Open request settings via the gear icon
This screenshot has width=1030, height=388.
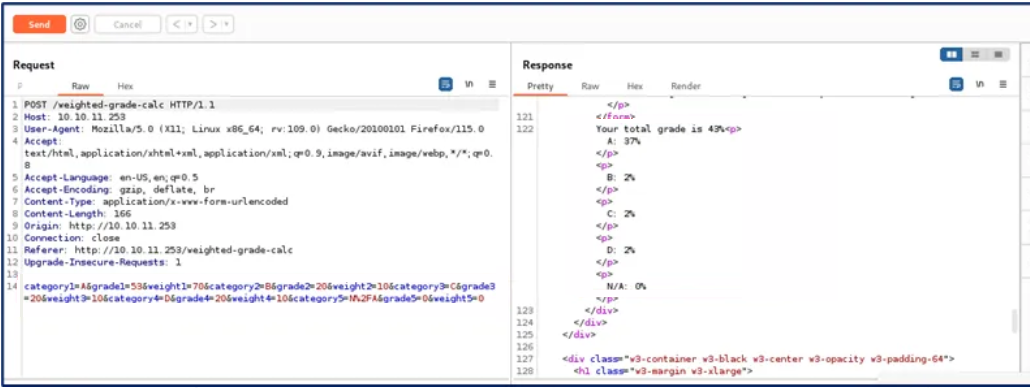(x=80, y=25)
